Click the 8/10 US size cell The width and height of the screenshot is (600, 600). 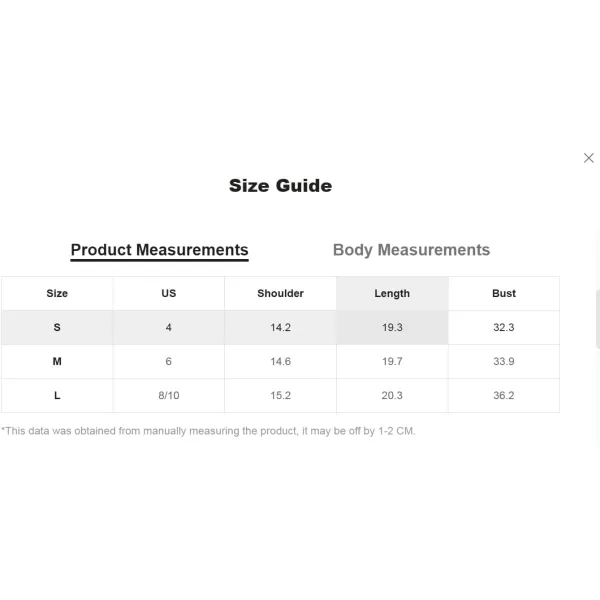169,396
